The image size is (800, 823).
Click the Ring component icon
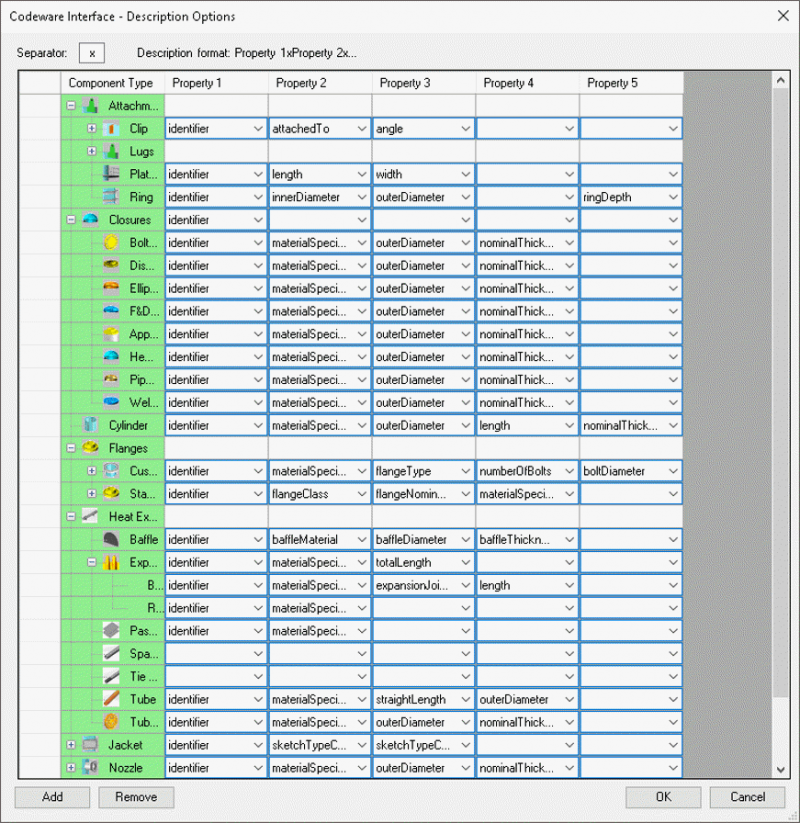coord(112,197)
